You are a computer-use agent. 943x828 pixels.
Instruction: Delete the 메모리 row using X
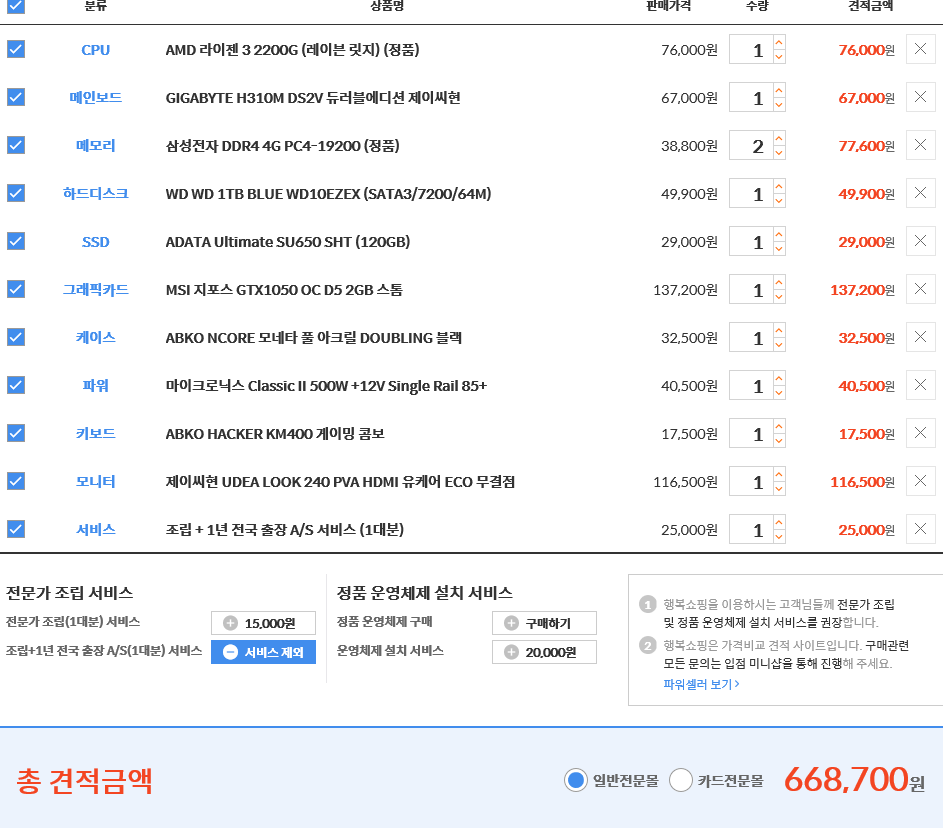click(920, 146)
